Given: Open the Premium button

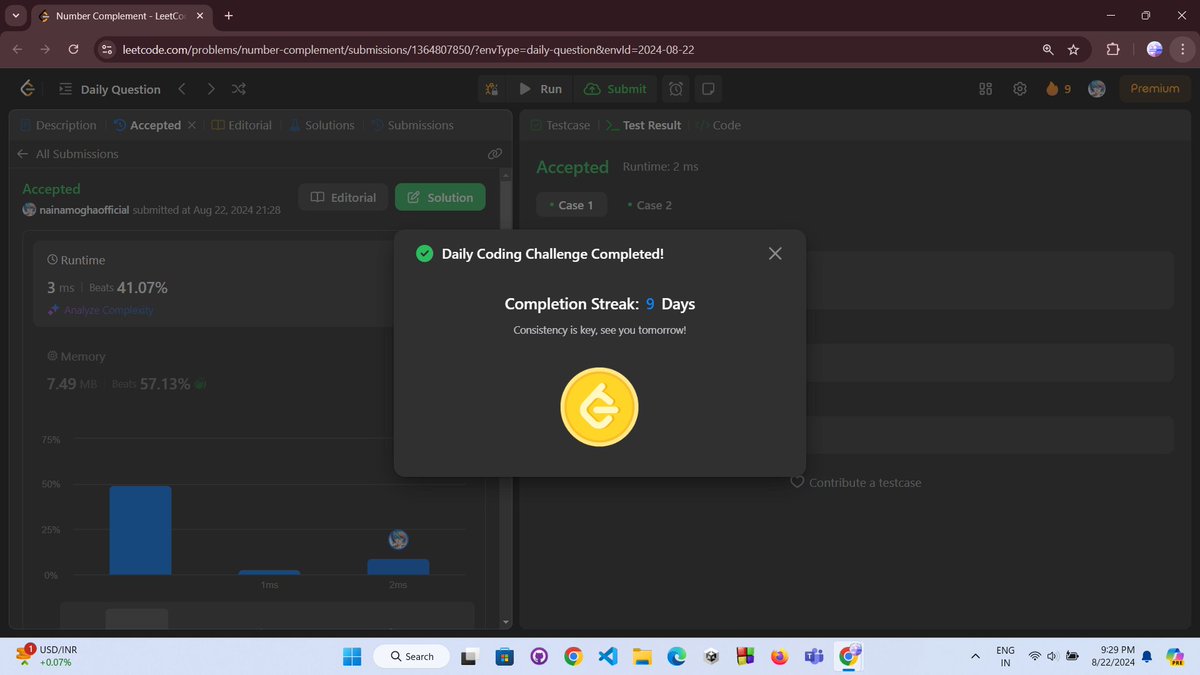Looking at the screenshot, I should tap(1155, 89).
